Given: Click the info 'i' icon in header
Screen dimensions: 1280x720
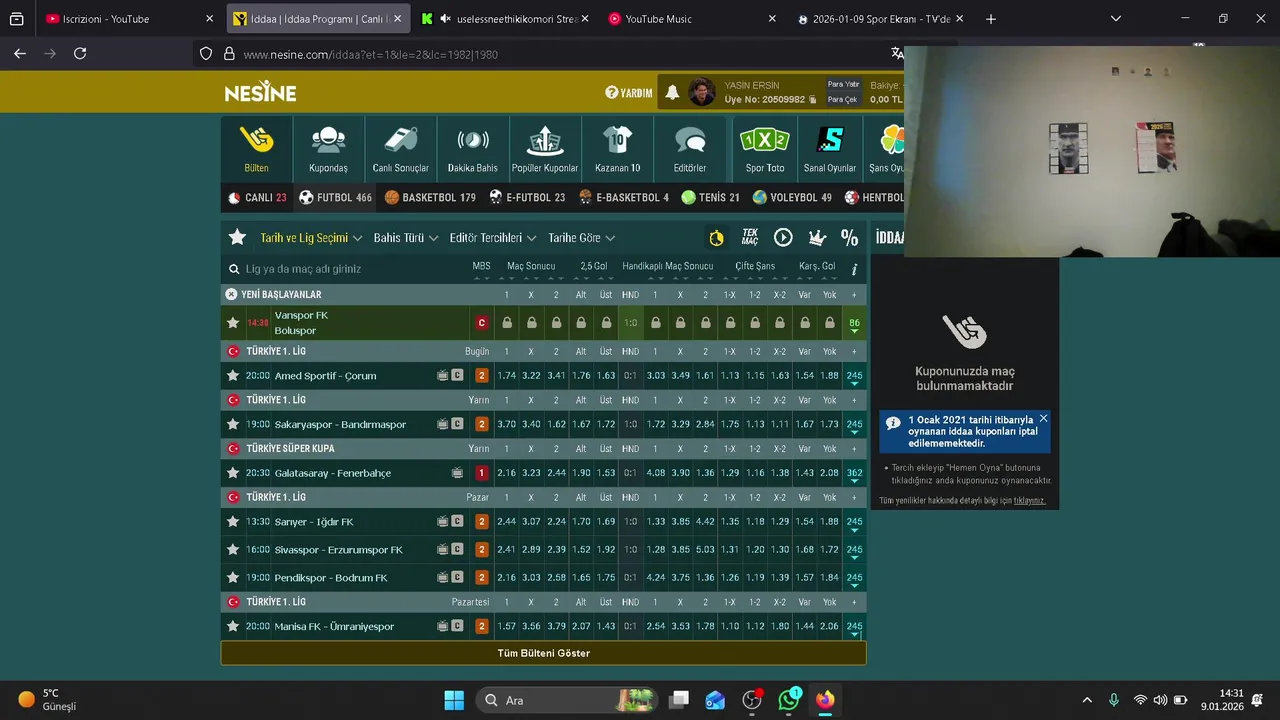Looking at the screenshot, I should (x=854, y=269).
